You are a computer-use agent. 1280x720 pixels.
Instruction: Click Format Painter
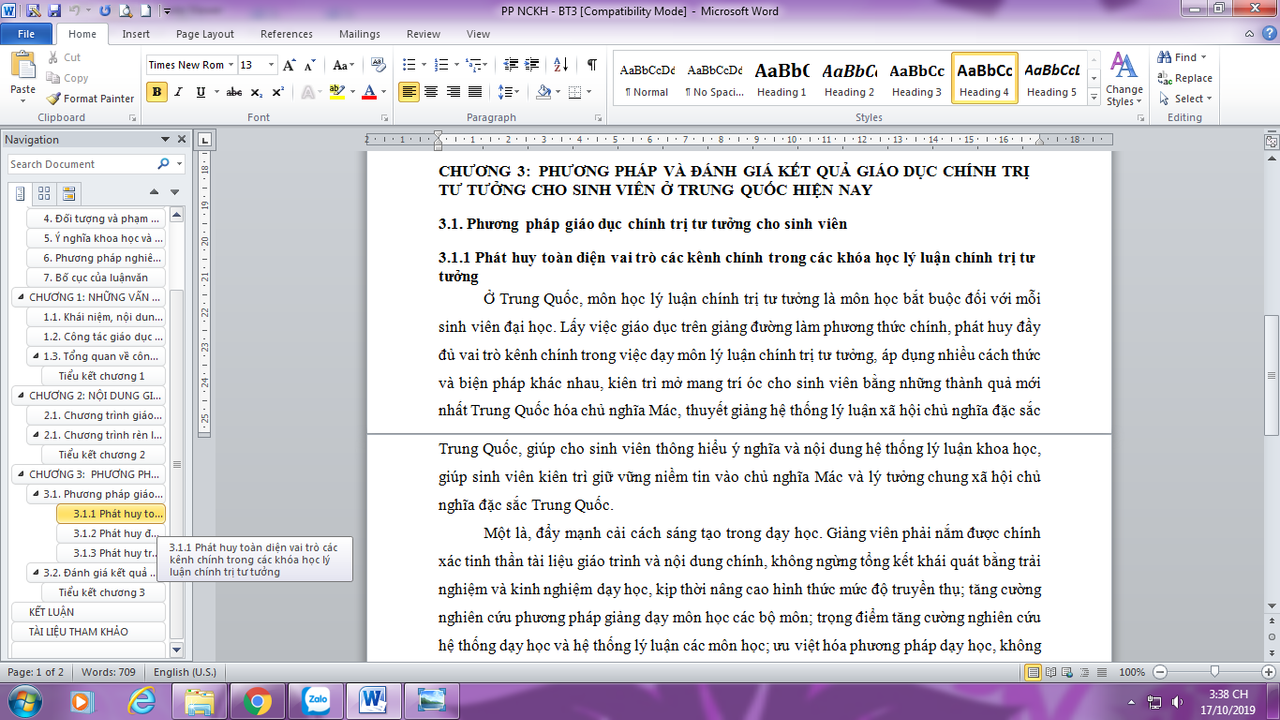click(x=90, y=98)
